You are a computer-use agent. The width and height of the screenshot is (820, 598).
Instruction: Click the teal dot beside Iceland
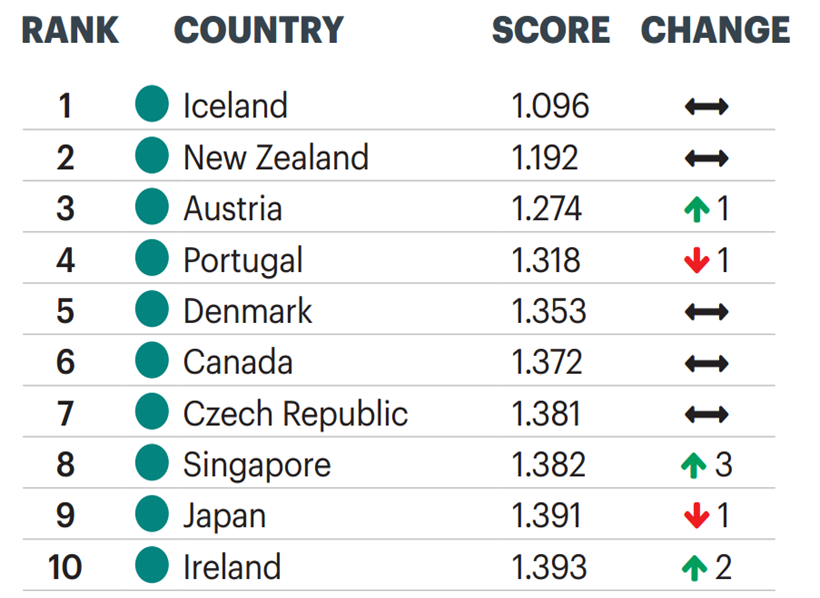click(x=152, y=105)
